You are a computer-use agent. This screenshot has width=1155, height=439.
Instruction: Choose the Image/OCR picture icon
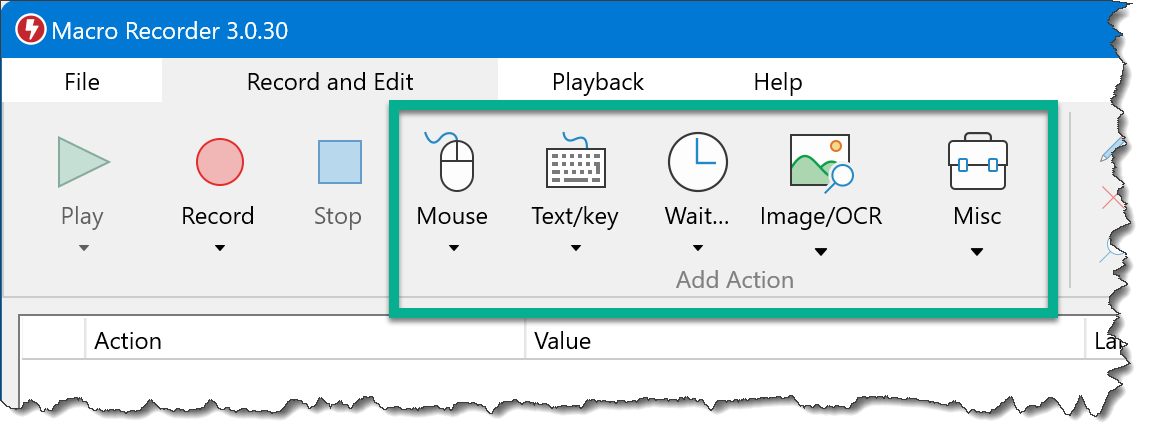(820, 162)
